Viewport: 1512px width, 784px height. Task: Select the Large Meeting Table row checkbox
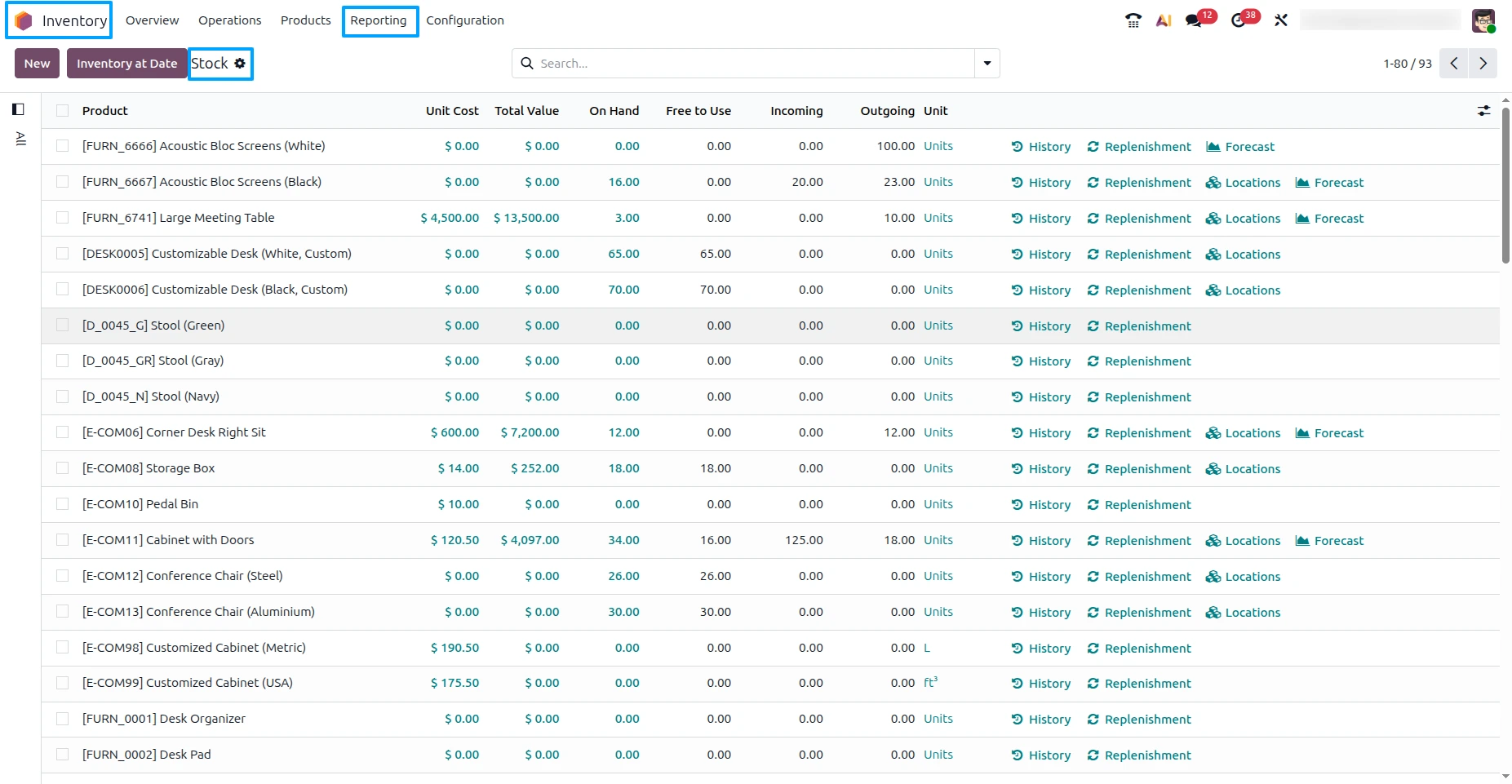pyautogui.click(x=62, y=218)
